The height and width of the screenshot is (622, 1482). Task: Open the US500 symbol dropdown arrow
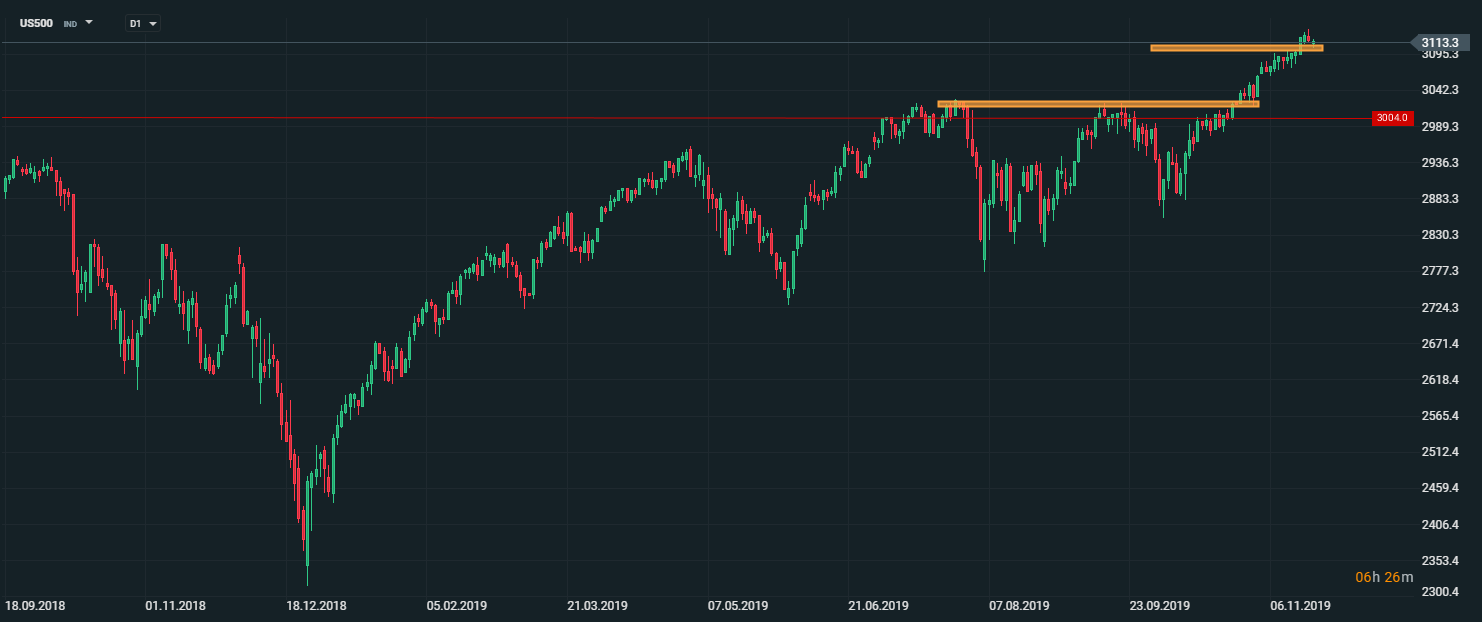tap(89, 21)
